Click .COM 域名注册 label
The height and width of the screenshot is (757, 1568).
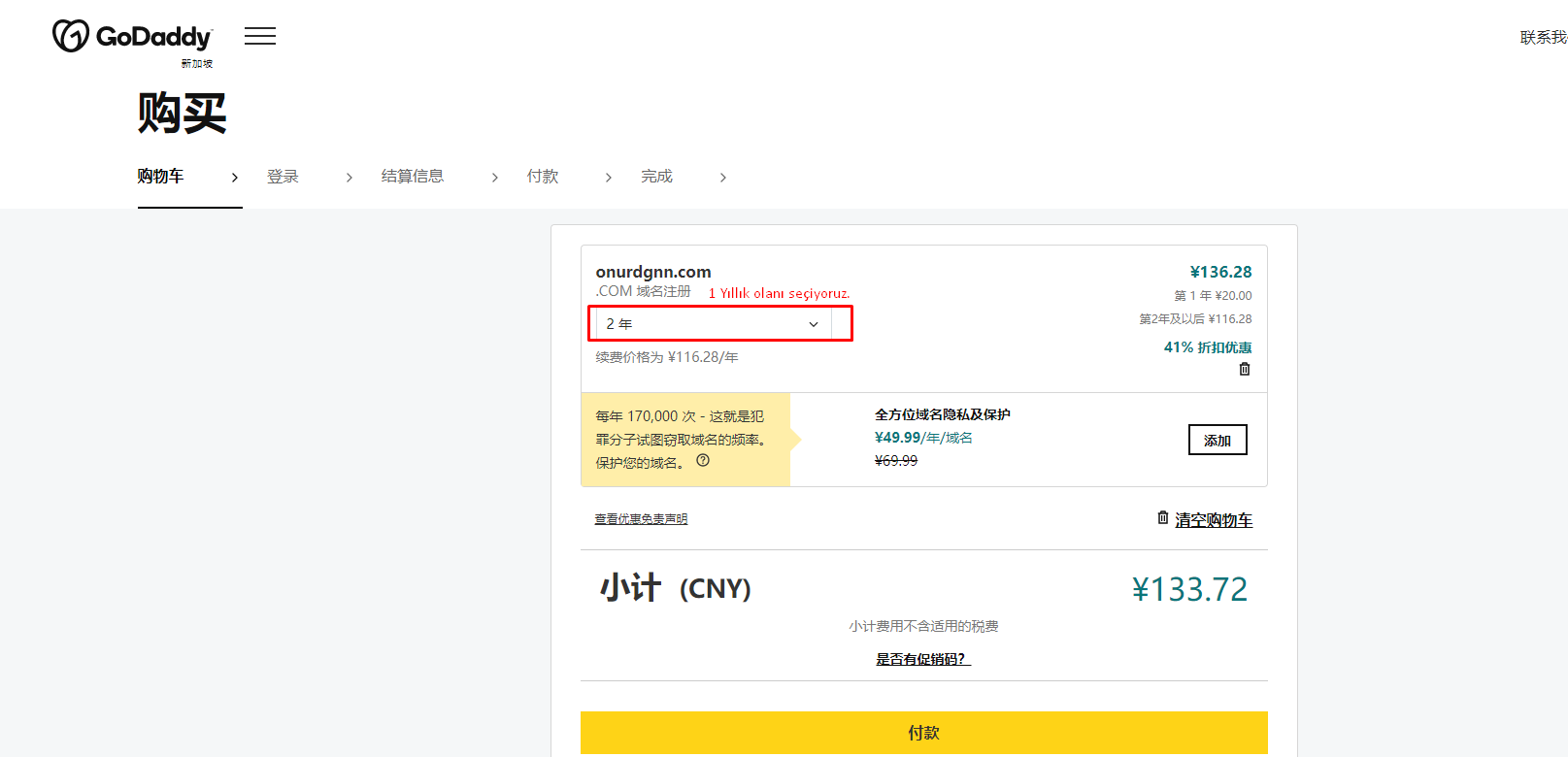644,291
